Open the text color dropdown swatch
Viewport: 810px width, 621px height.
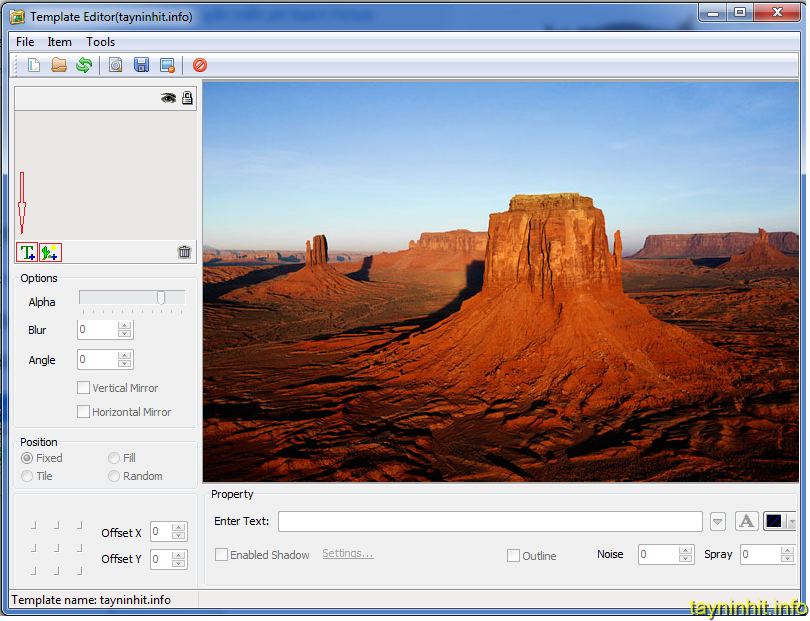pos(791,522)
